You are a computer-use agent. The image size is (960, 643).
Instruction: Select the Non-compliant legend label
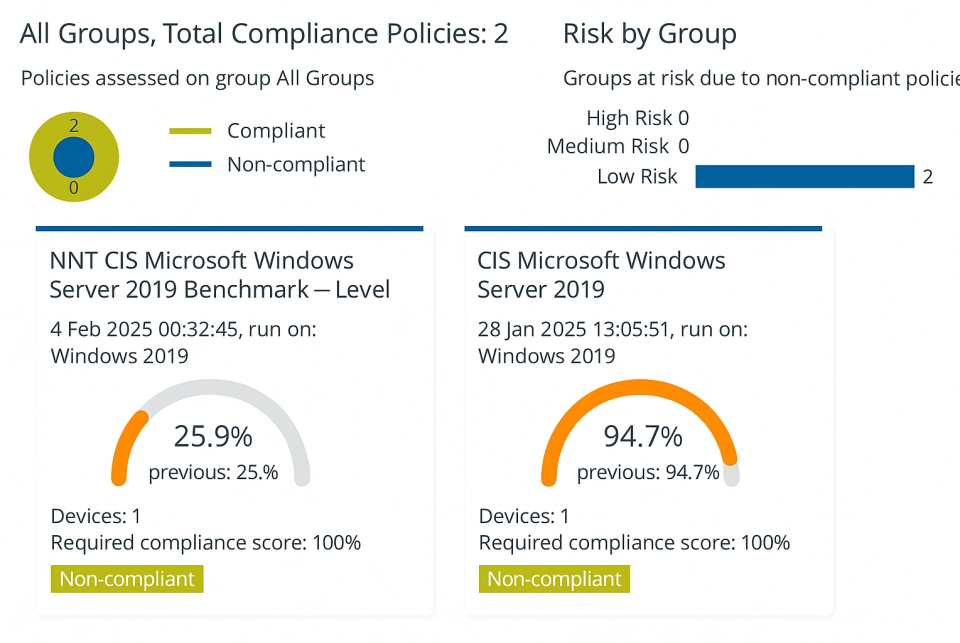(x=296, y=165)
